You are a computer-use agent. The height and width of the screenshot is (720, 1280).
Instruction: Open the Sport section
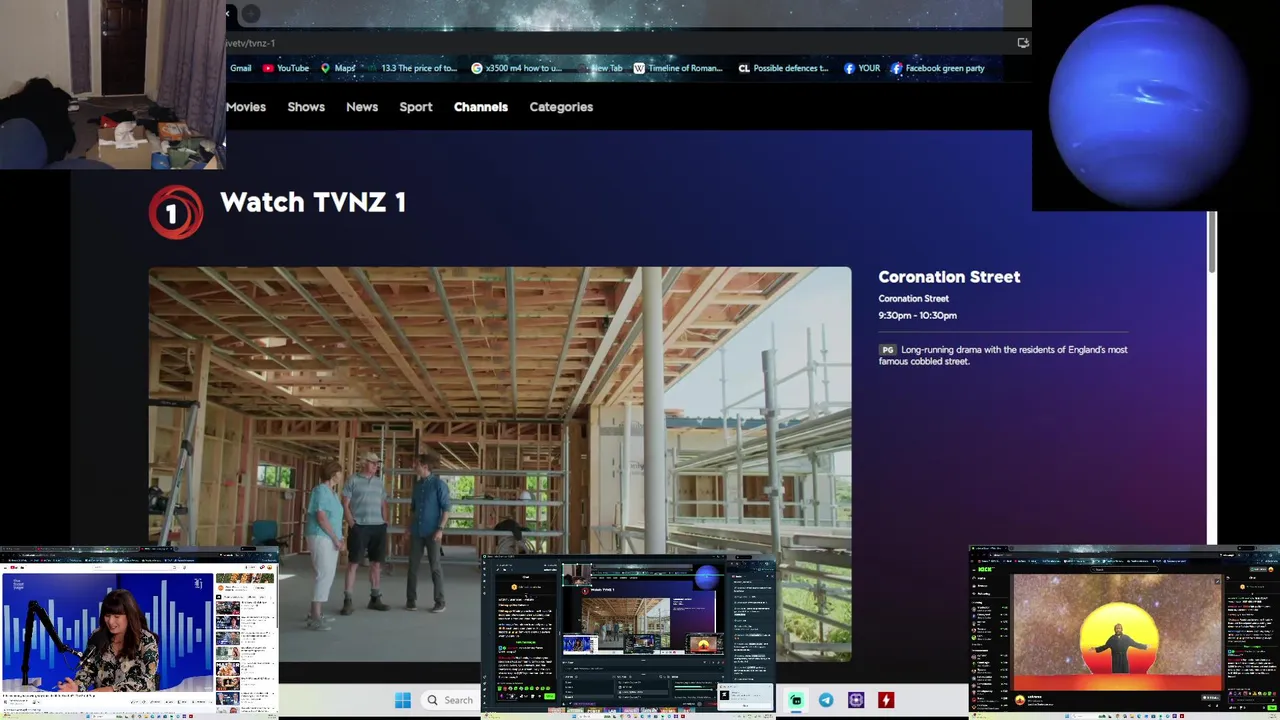pyautogui.click(x=416, y=107)
